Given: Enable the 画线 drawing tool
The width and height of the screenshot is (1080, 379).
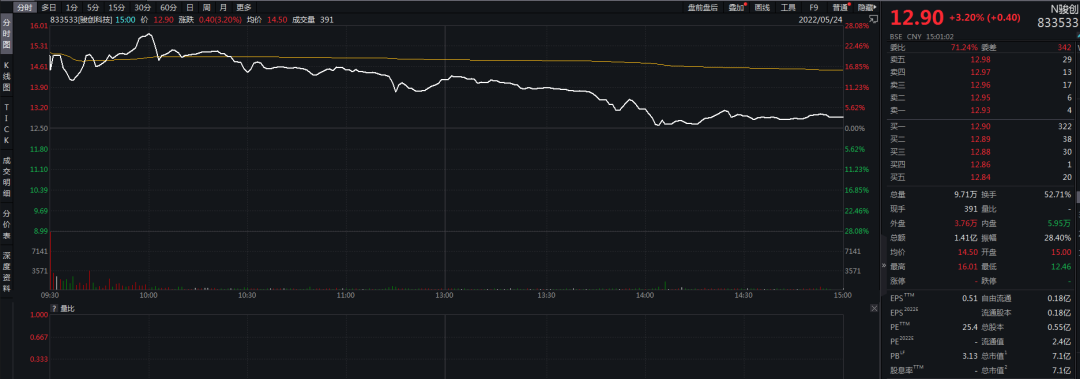Looking at the screenshot, I should 762,8.
